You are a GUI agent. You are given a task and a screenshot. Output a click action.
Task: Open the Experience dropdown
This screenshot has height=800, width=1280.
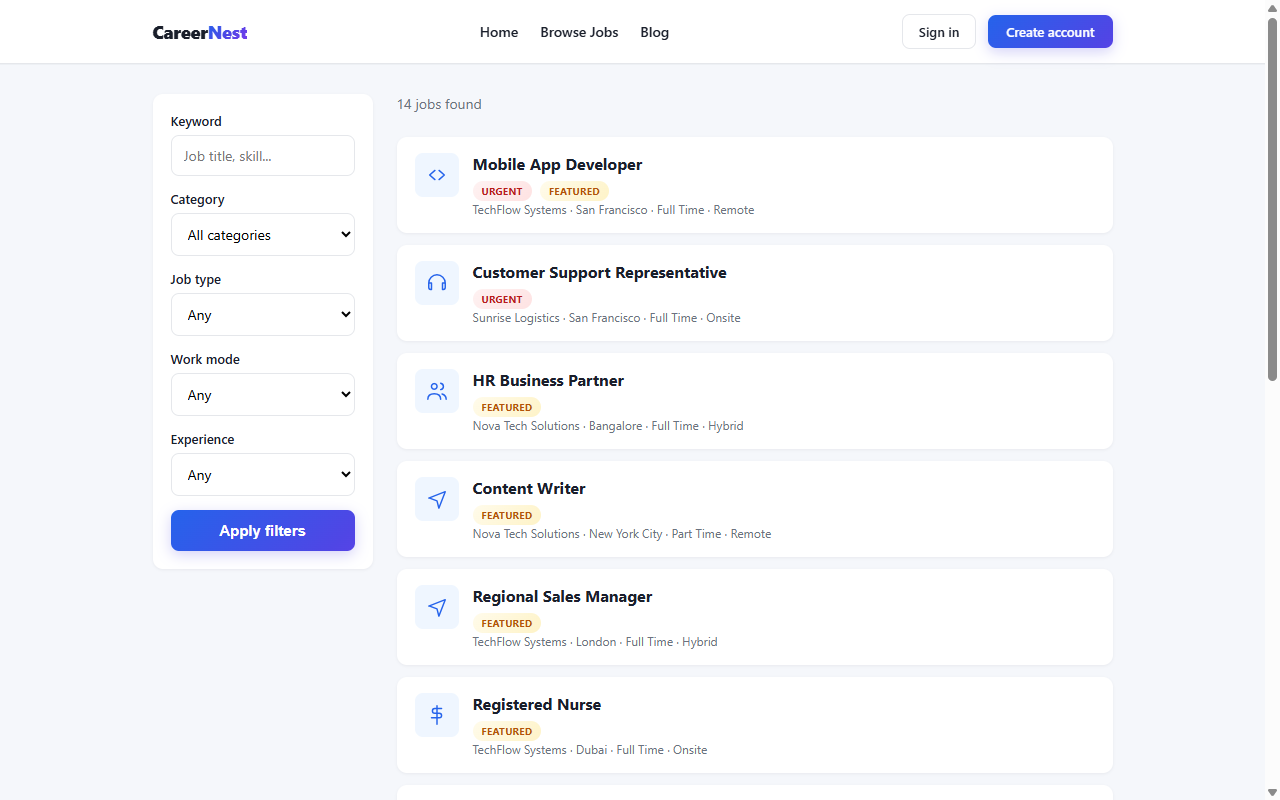pos(263,475)
